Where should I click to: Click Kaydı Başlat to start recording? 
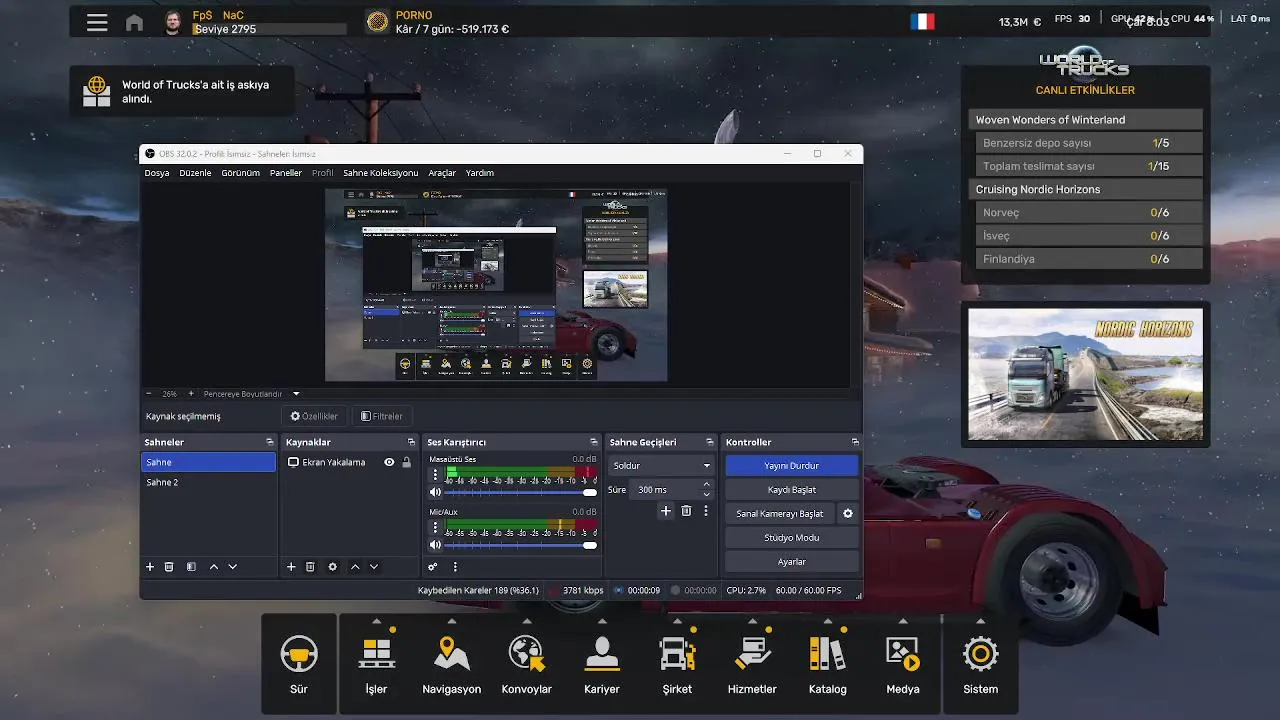pos(792,489)
